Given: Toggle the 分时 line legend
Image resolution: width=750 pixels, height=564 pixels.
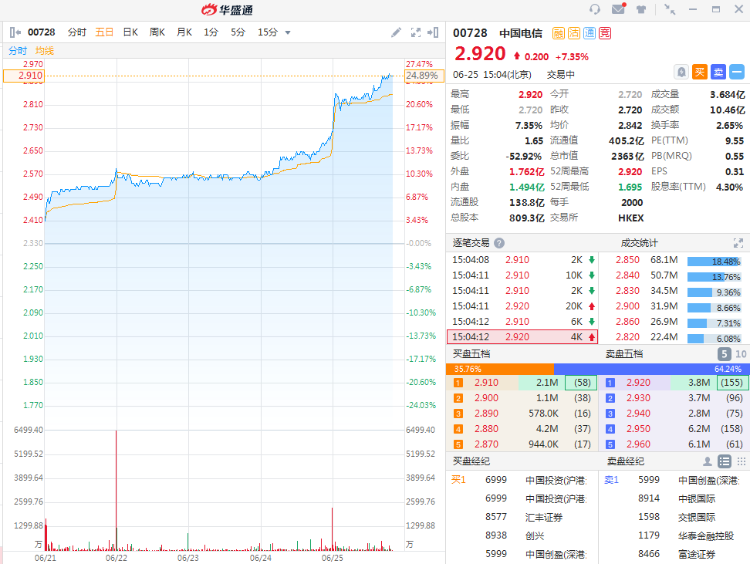Looking at the screenshot, I should pyautogui.click(x=18, y=51).
